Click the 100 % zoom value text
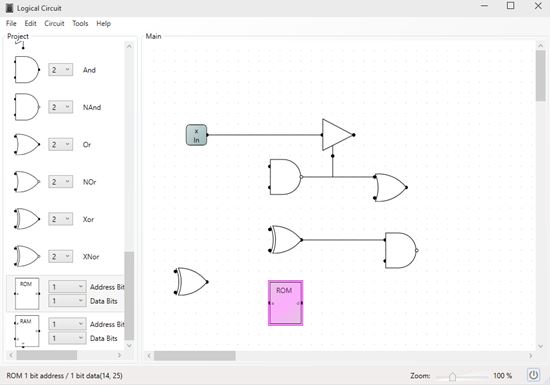 (x=502, y=376)
